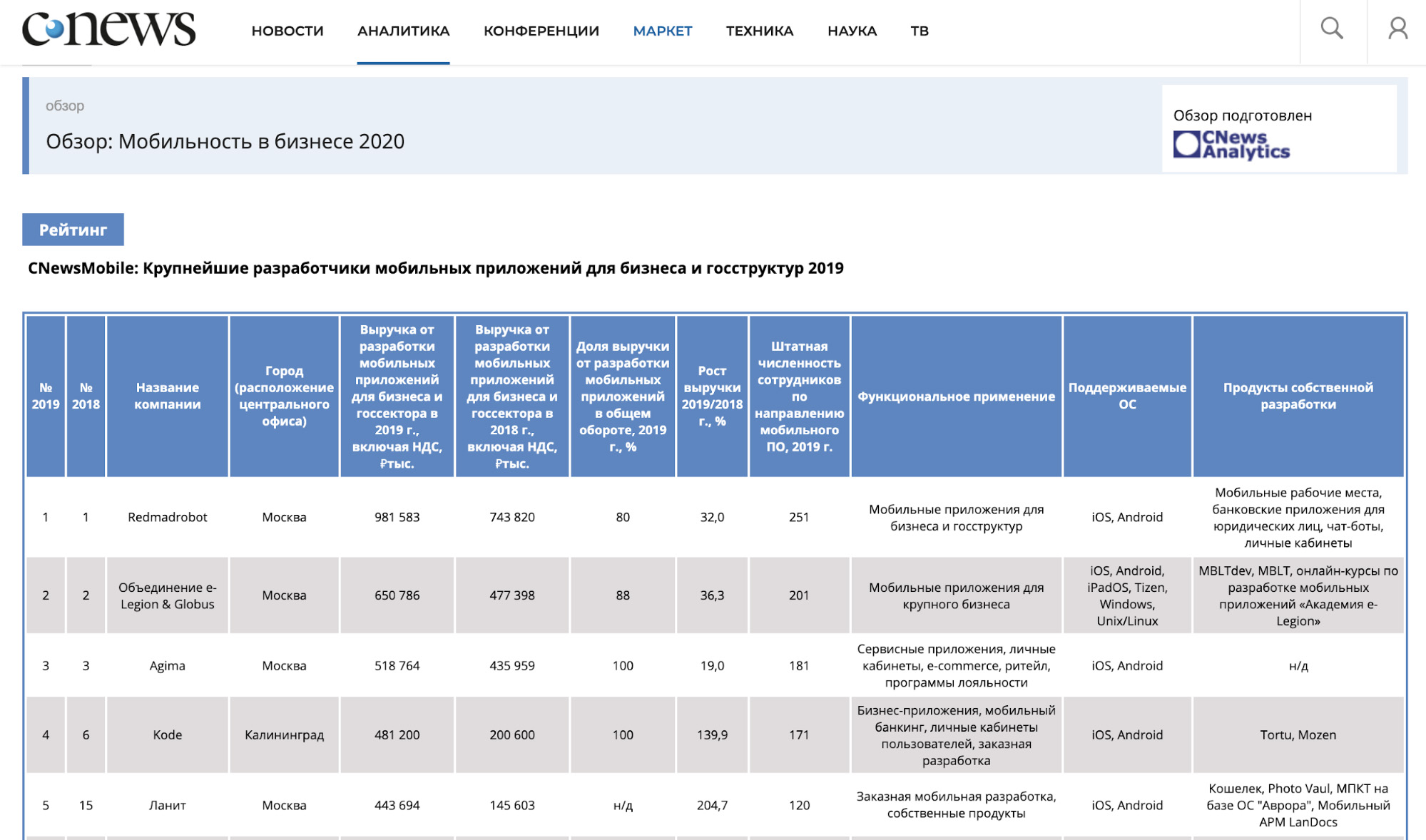Click the 'Tortu, Mozen' products cell
Image resolution: width=1426 pixels, height=840 pixels.
(x=1298, y=734)
